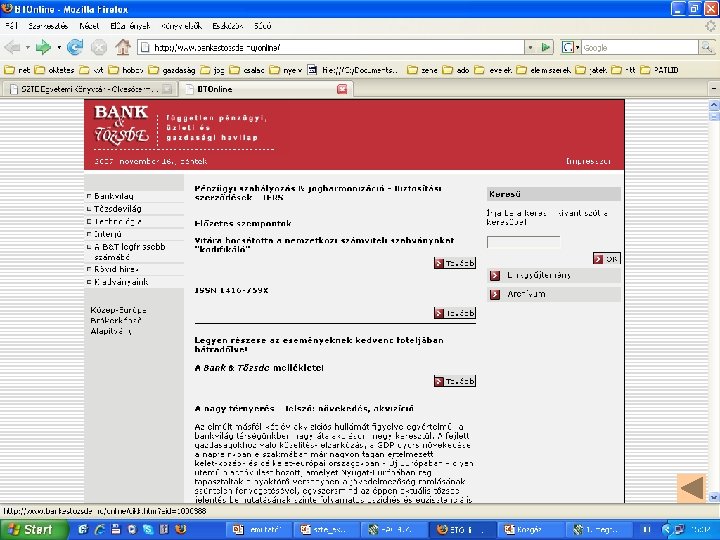Click the Bank & Tőzsde logo
Image resolution: width=720 pixels, height=540 pixels.
coord(121,124)
